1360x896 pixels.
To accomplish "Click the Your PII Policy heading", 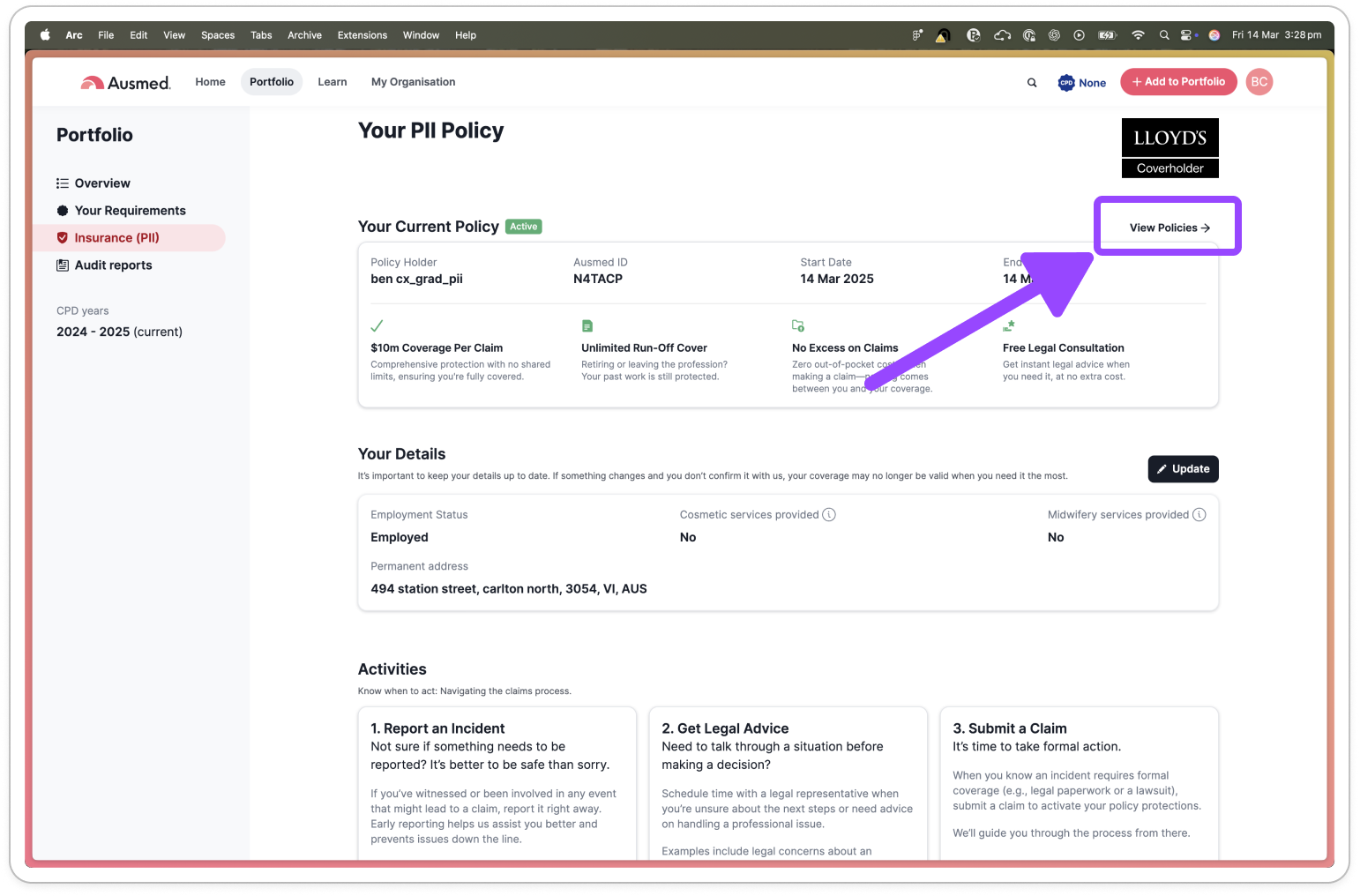I will 431,131.
